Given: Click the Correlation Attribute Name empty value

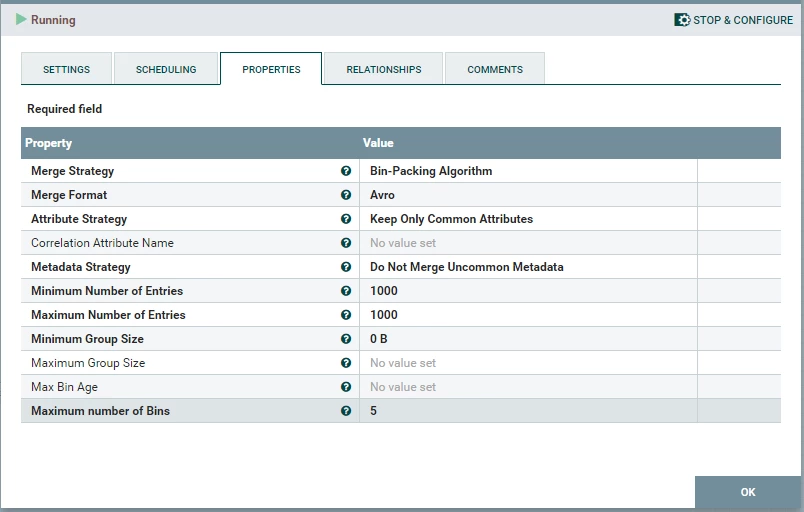Looking at the screenshot, I should (403, 243).
